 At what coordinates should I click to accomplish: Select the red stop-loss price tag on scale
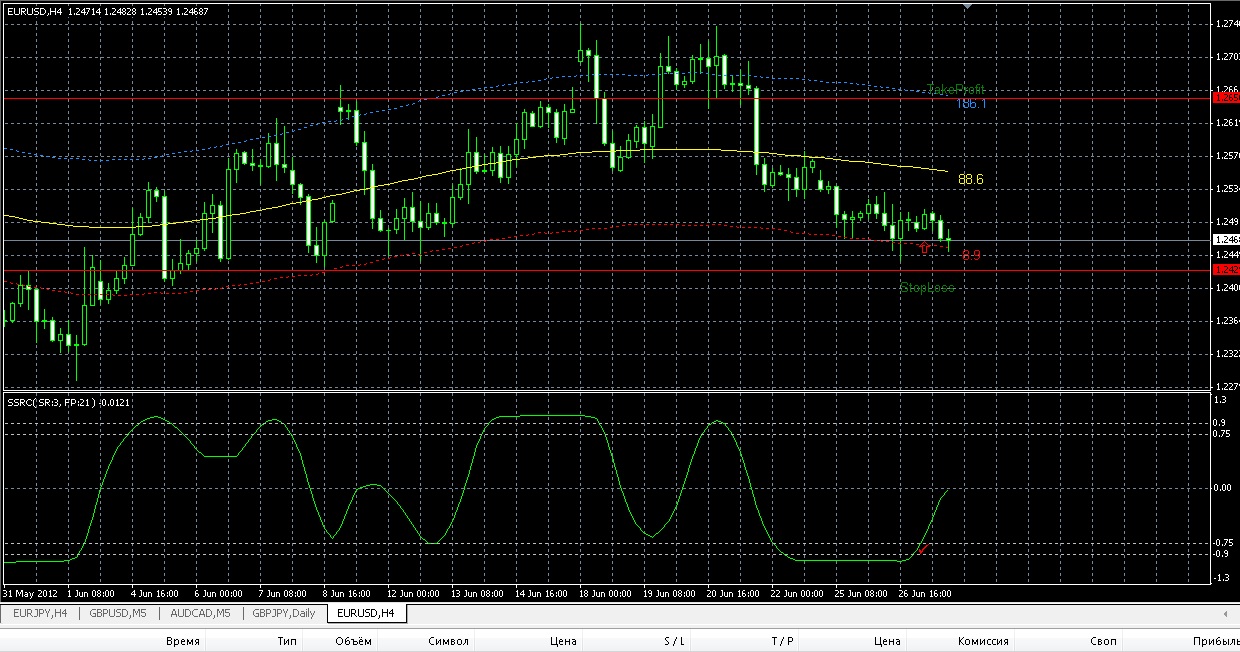click(x=1226, y=270)
